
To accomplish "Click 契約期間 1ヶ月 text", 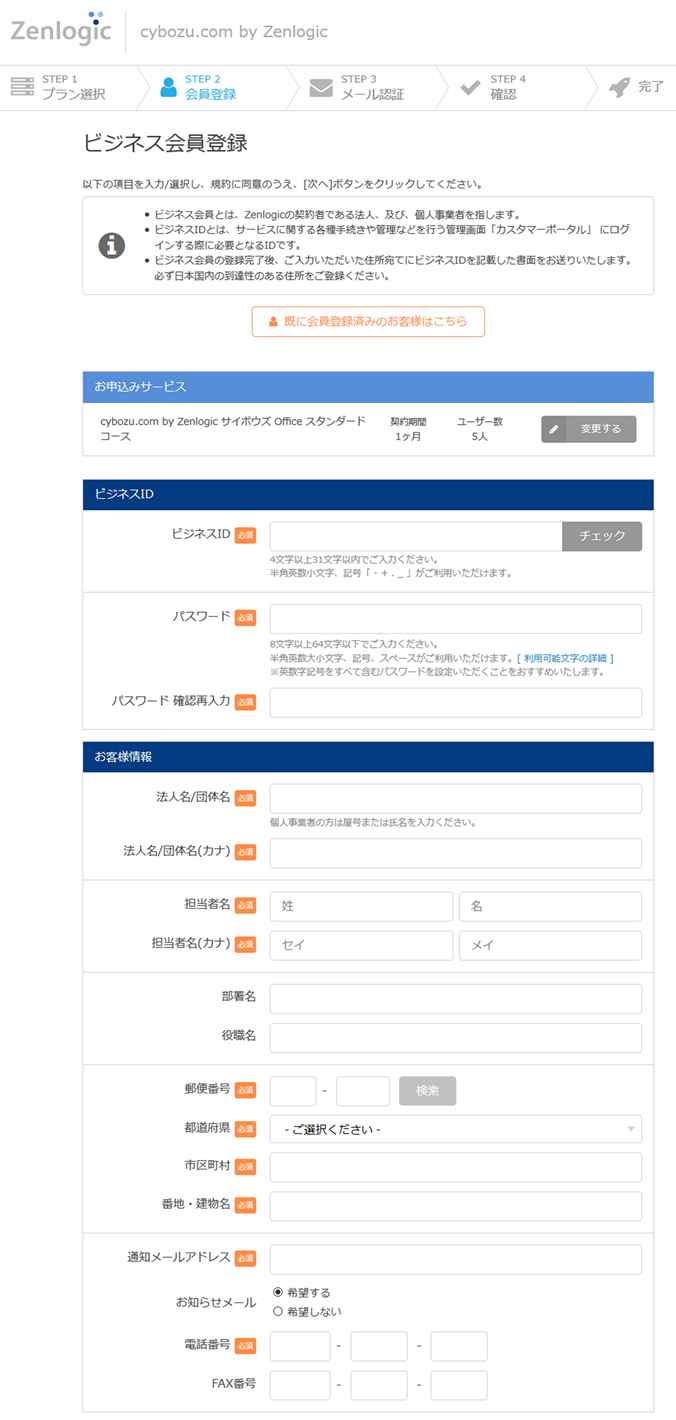I will (408, 429).
